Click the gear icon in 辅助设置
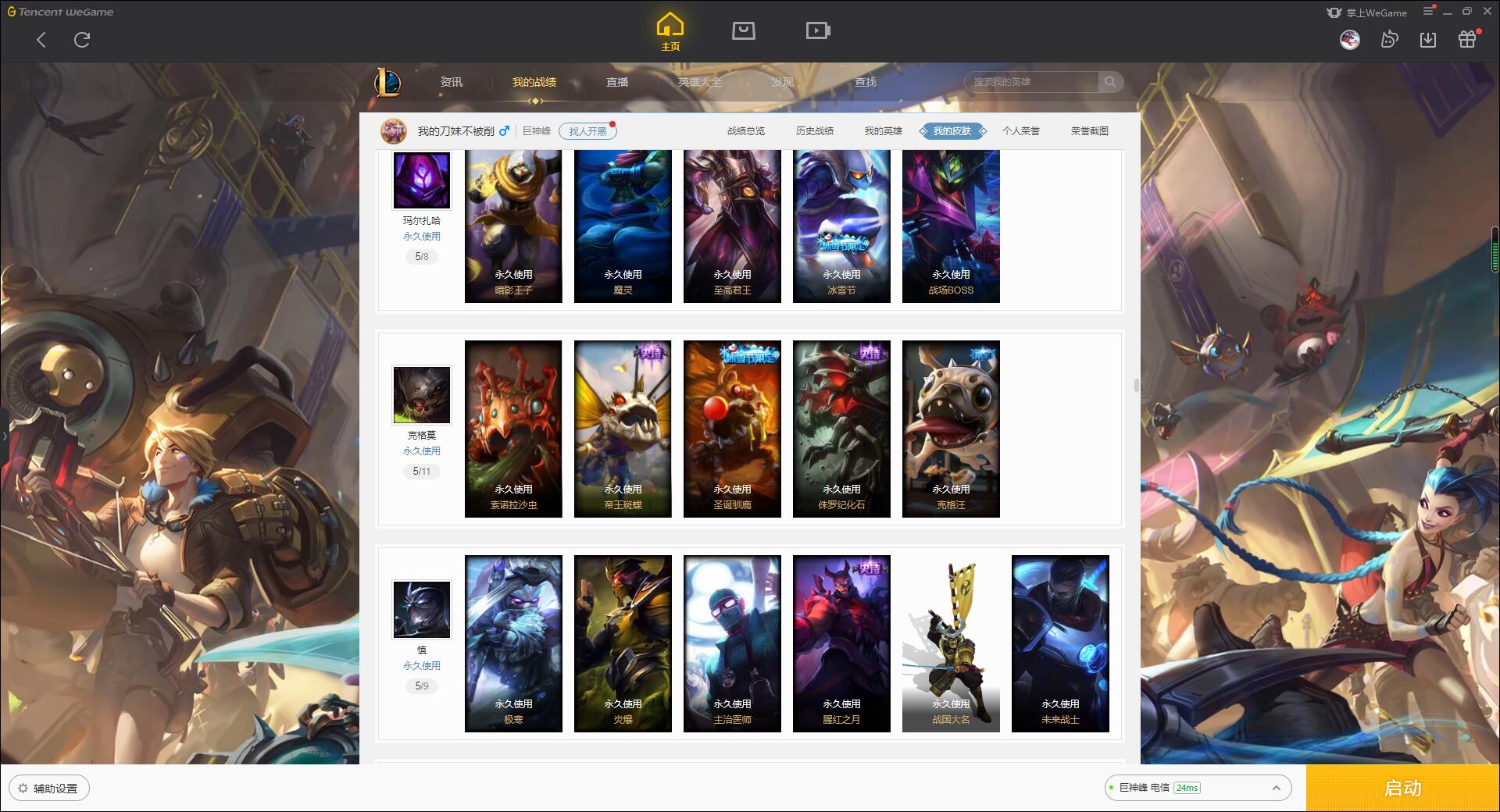This screenshot has height=812, width=1500. click(x=23, y=789)
